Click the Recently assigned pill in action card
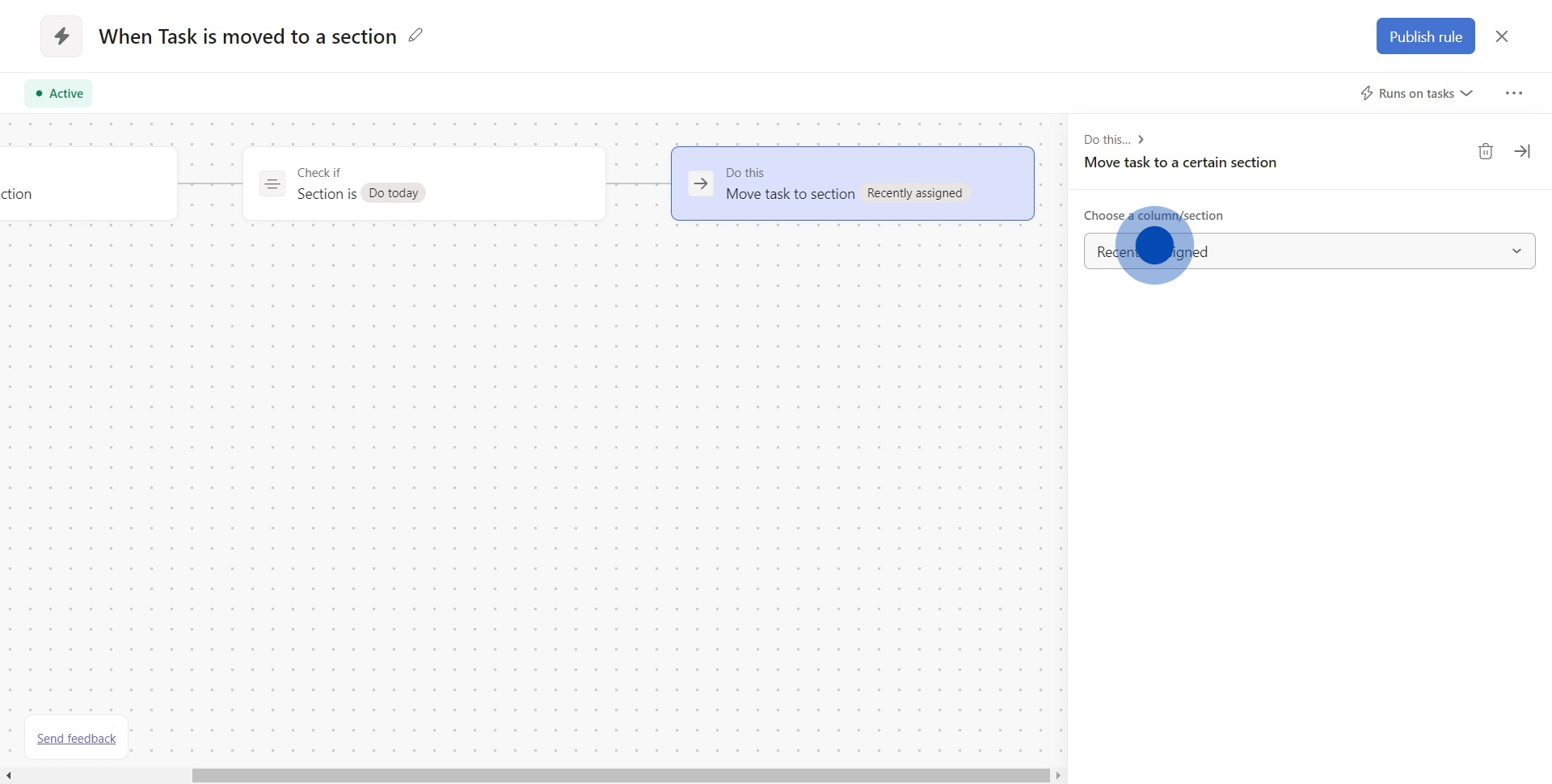 tap(914, 193)
